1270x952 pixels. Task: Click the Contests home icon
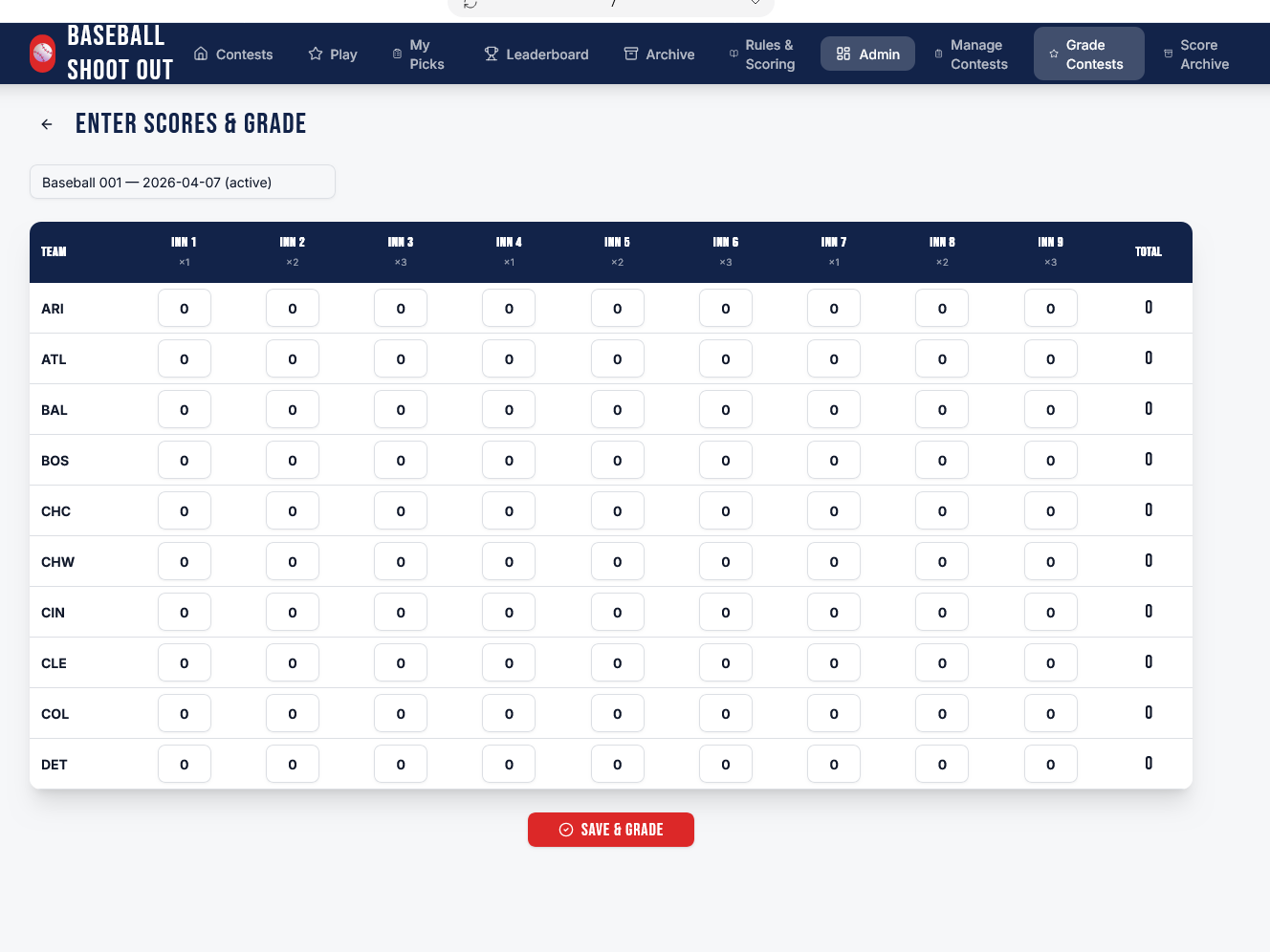(x=201, y=54)
